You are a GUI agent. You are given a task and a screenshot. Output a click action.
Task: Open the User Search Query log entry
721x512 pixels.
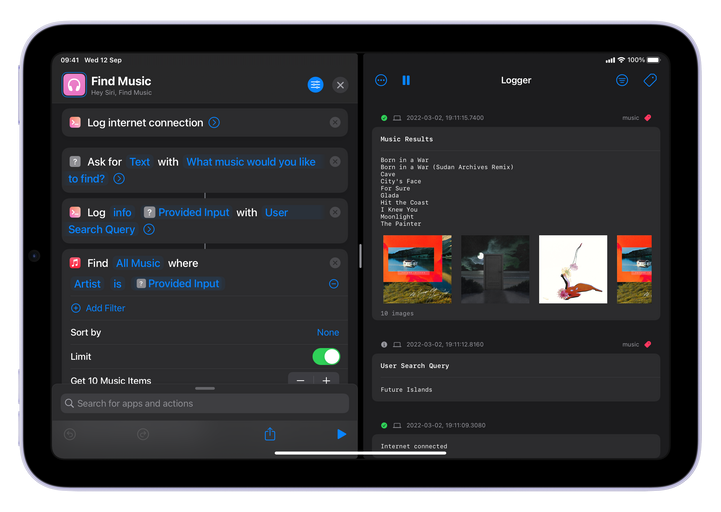click(x=516, y=378)
